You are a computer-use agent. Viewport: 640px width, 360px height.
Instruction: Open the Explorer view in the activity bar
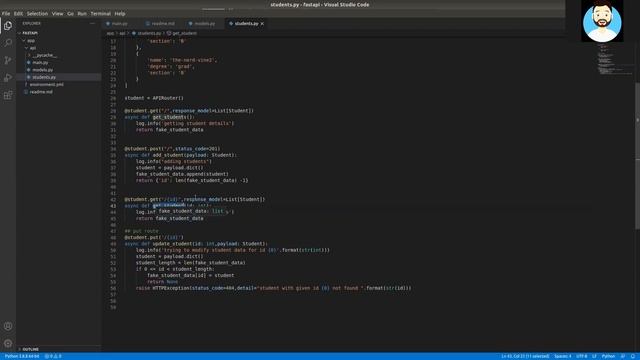tap(8, 26)
